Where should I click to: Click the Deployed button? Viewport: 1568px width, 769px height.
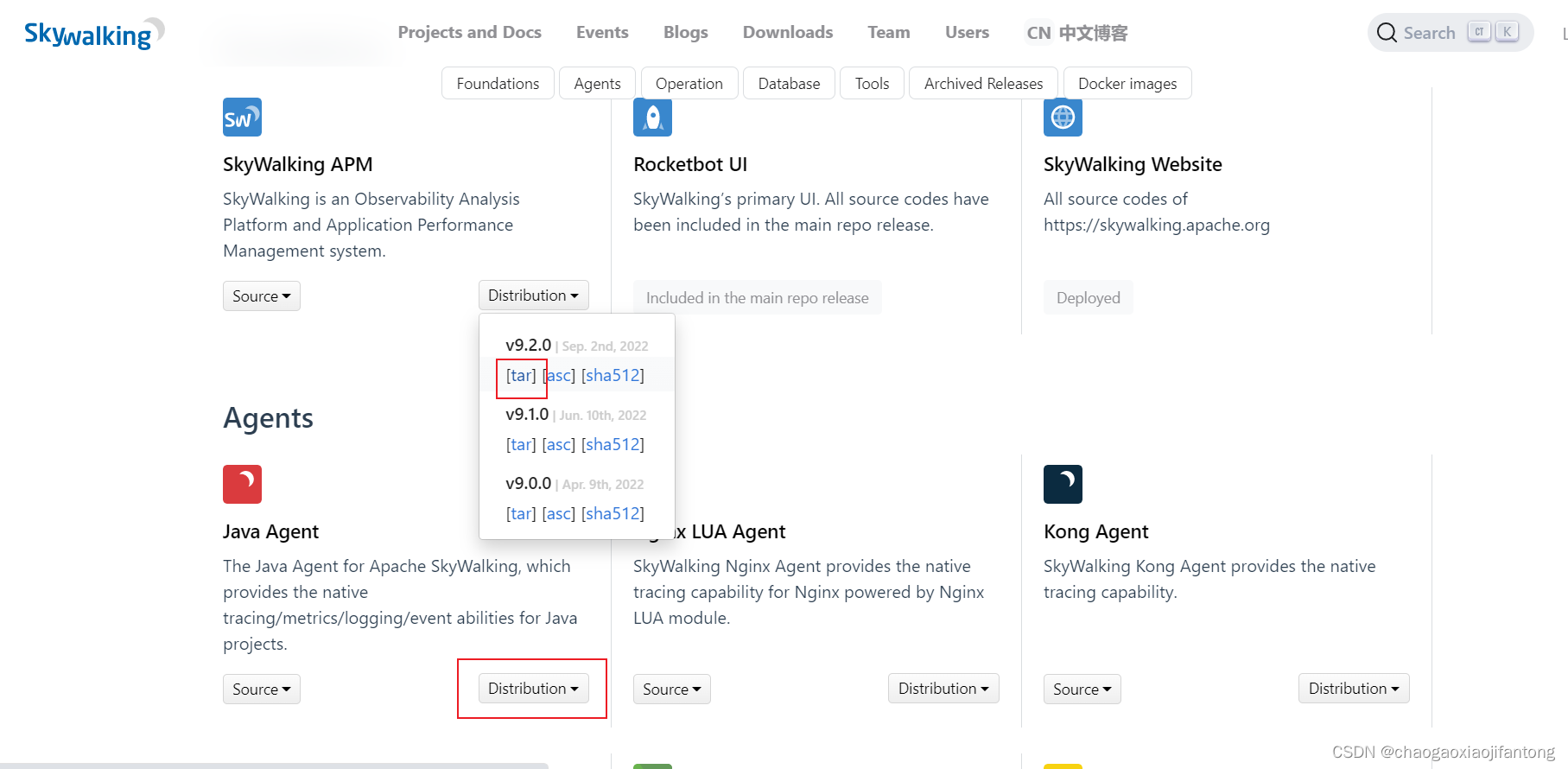tap(1089, 297)
